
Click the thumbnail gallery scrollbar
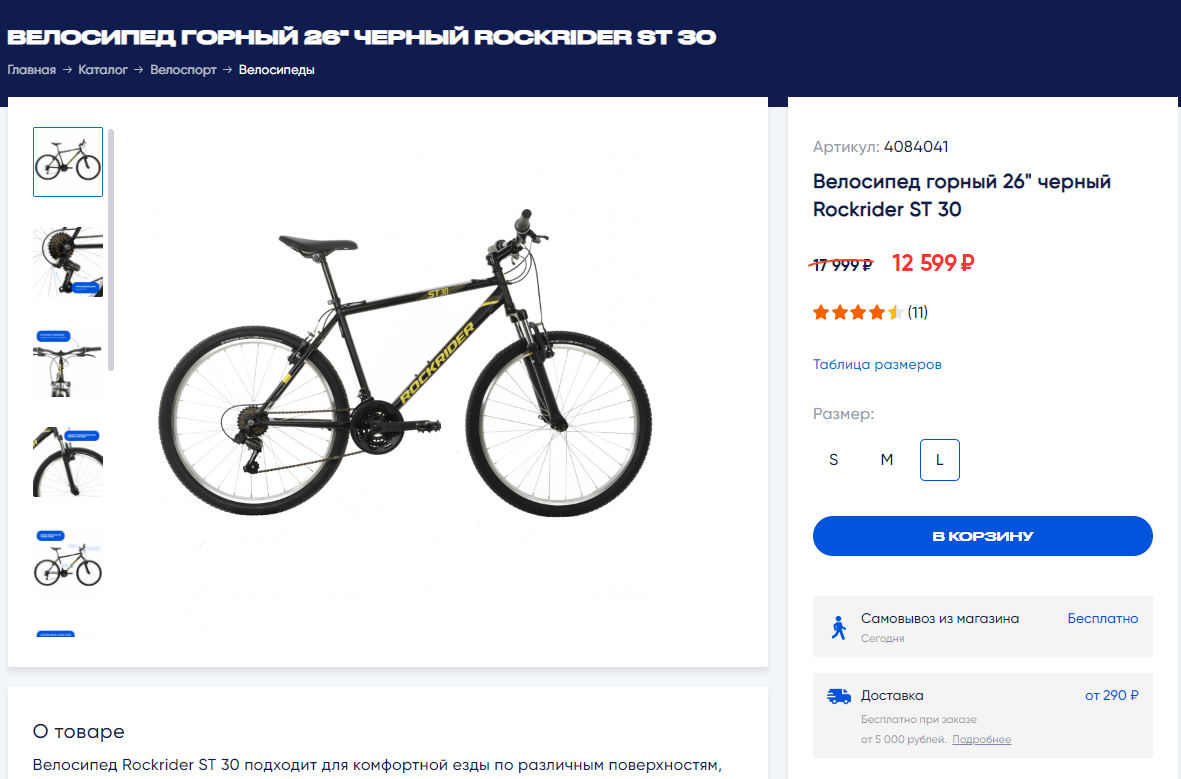111,249
